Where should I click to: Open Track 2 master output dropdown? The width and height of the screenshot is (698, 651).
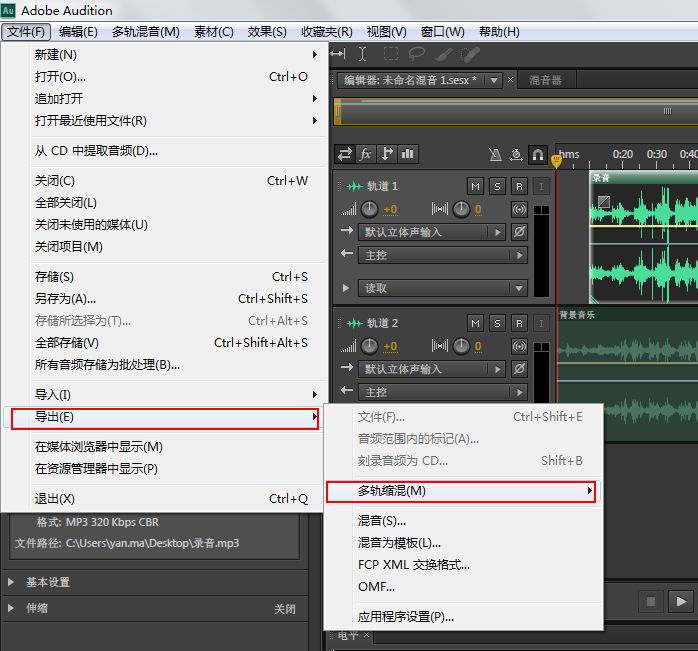tap(443, 392)
